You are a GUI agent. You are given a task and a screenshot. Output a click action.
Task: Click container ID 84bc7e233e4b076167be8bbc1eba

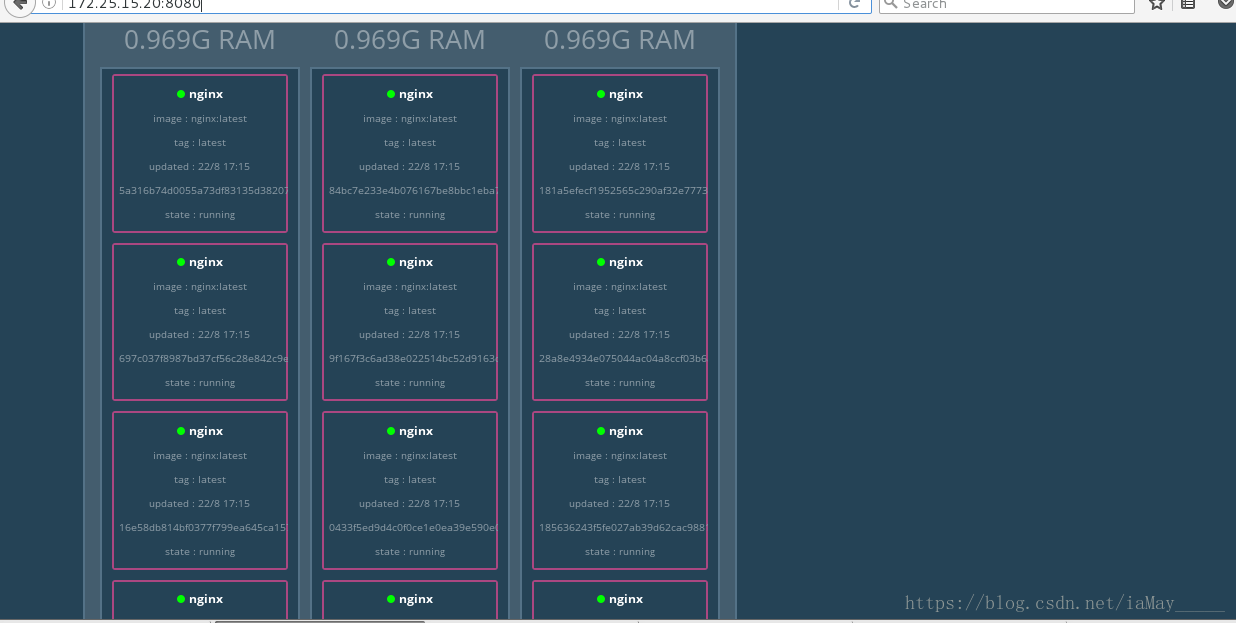coord(412,190)
